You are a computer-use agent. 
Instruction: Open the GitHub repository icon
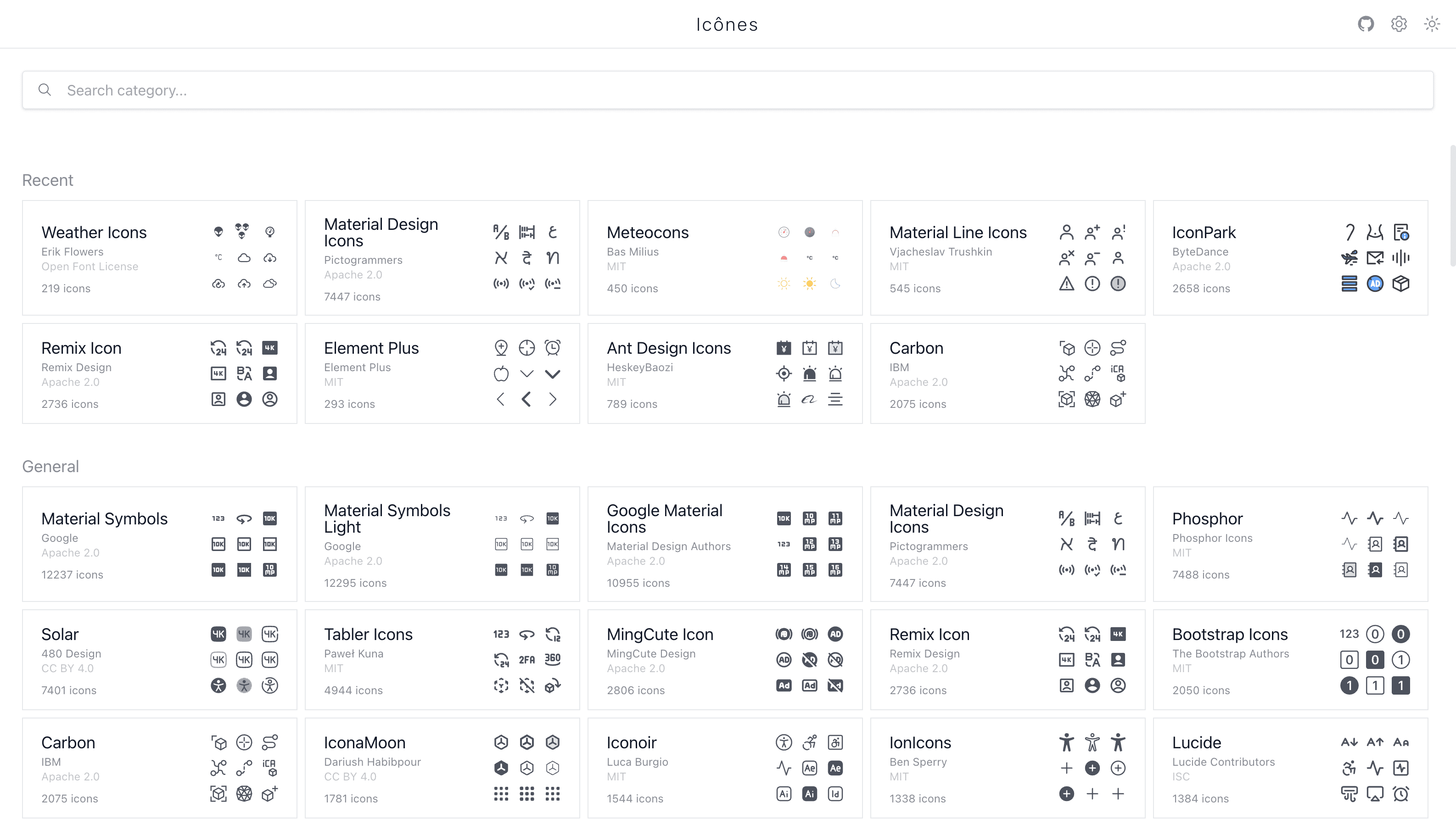point(1366,24)
